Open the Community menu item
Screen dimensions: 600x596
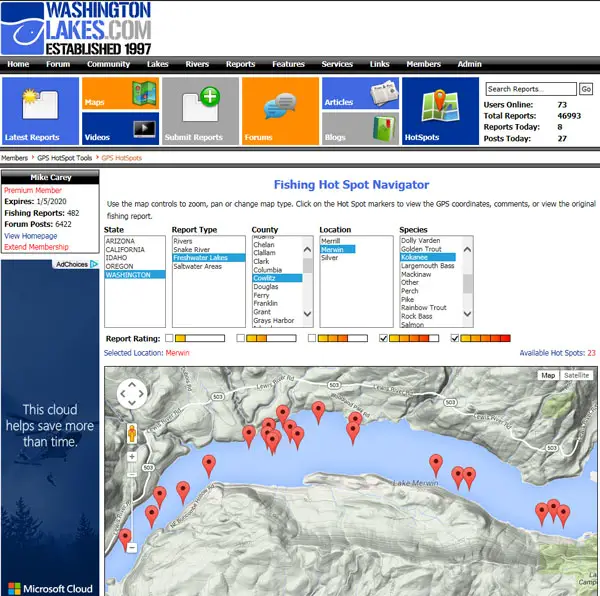[x=108, y=64]
